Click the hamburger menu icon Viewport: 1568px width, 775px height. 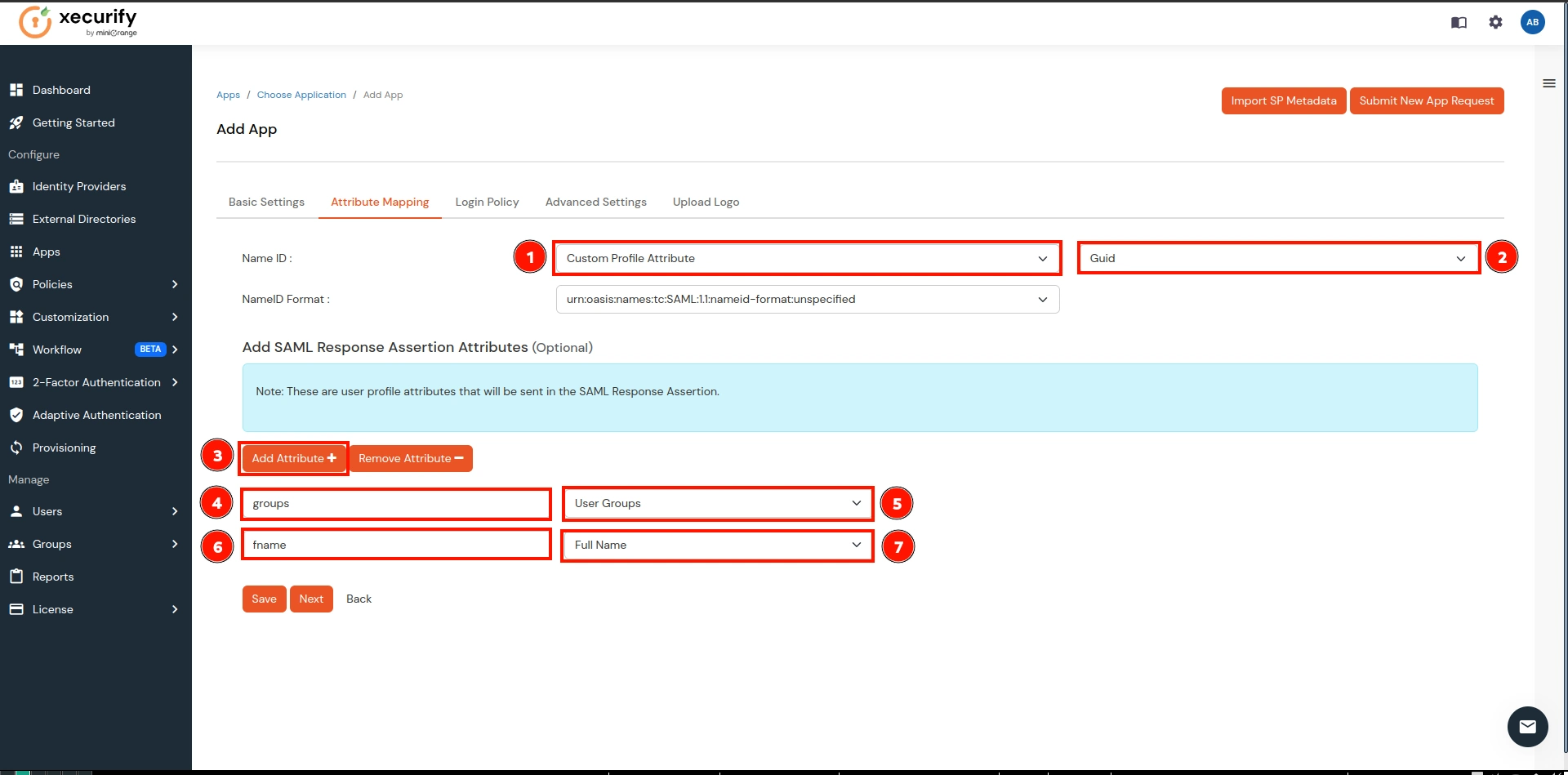point(1548,83)
